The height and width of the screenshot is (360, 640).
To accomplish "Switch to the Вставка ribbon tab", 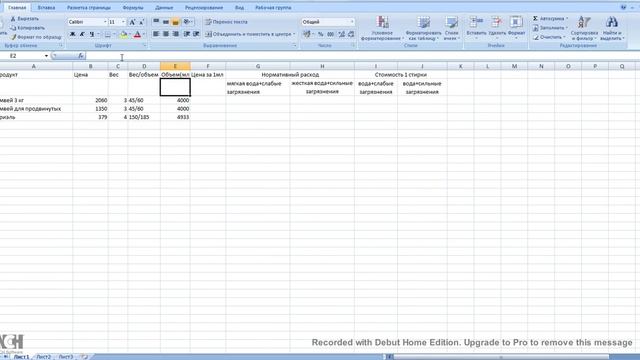I will point(46,8).
